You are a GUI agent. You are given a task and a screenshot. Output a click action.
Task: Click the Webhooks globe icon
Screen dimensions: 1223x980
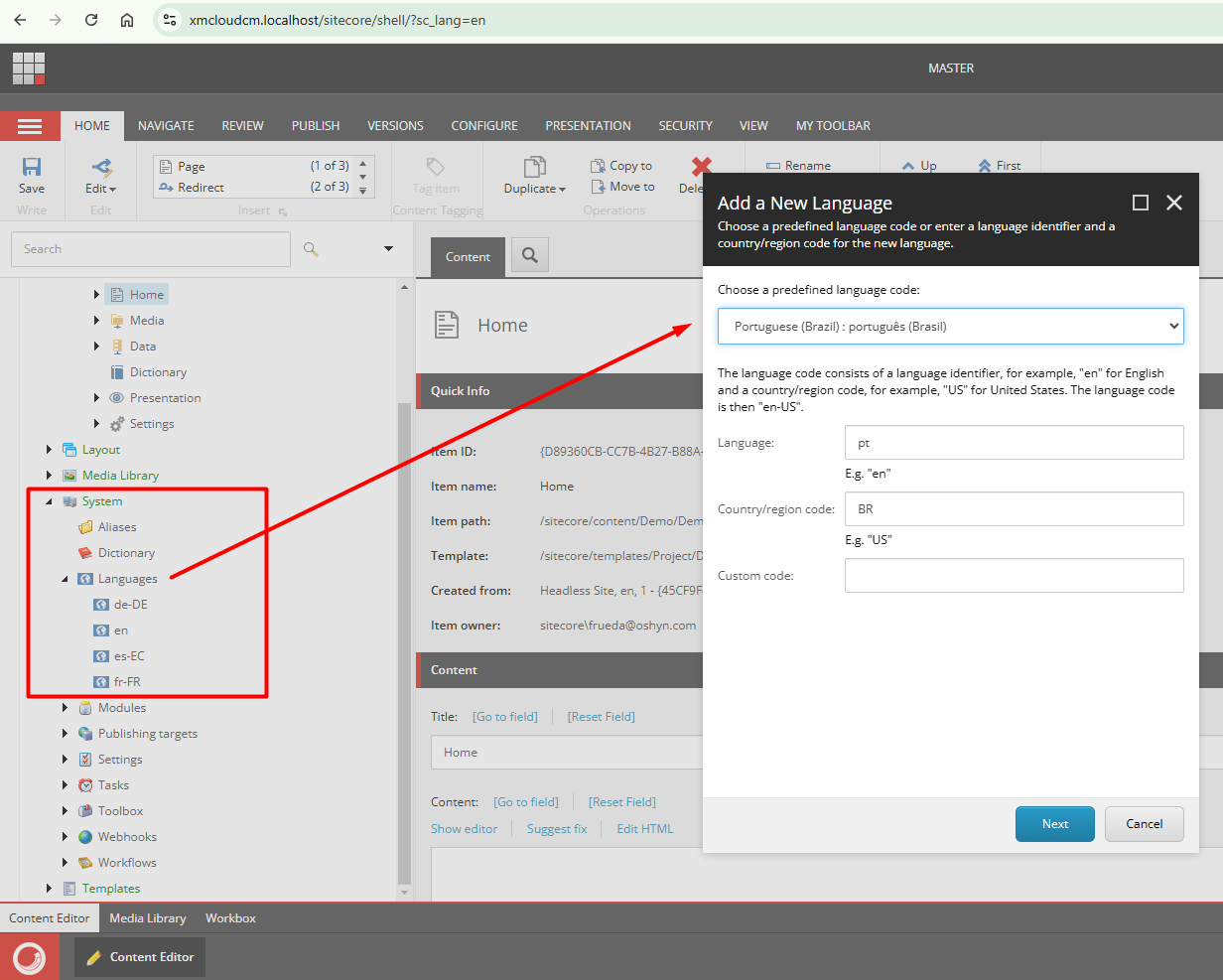coord(85,837)
